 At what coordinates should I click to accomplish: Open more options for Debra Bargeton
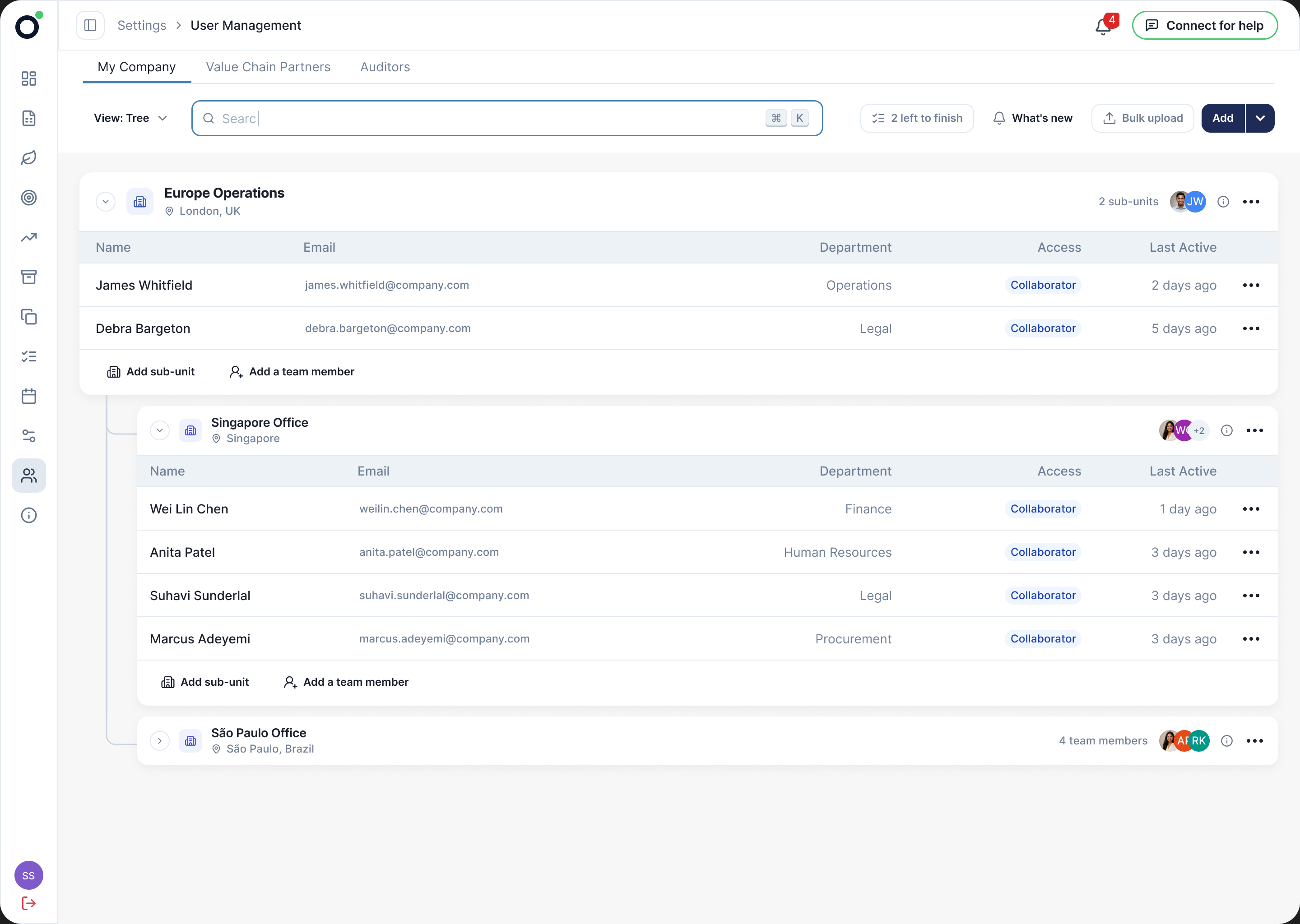(x=1251, y=328)
